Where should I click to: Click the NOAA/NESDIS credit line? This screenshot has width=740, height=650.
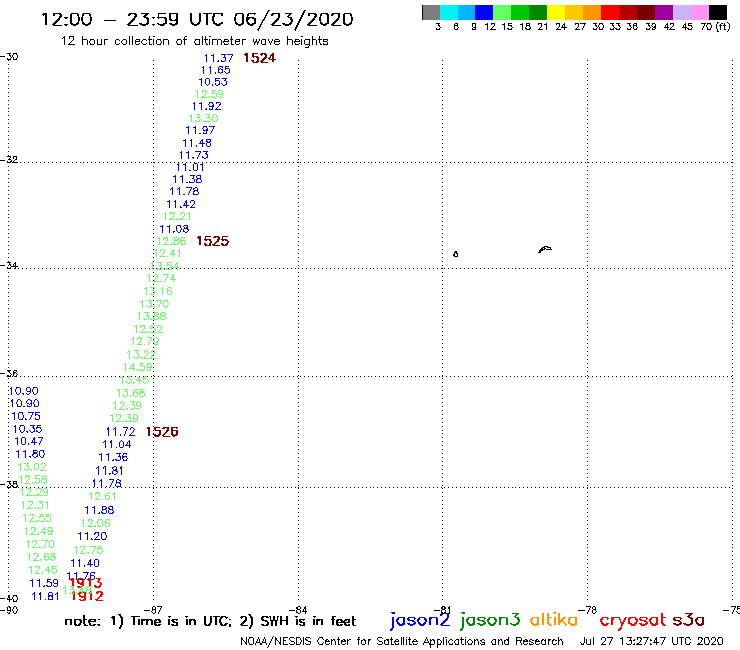point(402,641)
